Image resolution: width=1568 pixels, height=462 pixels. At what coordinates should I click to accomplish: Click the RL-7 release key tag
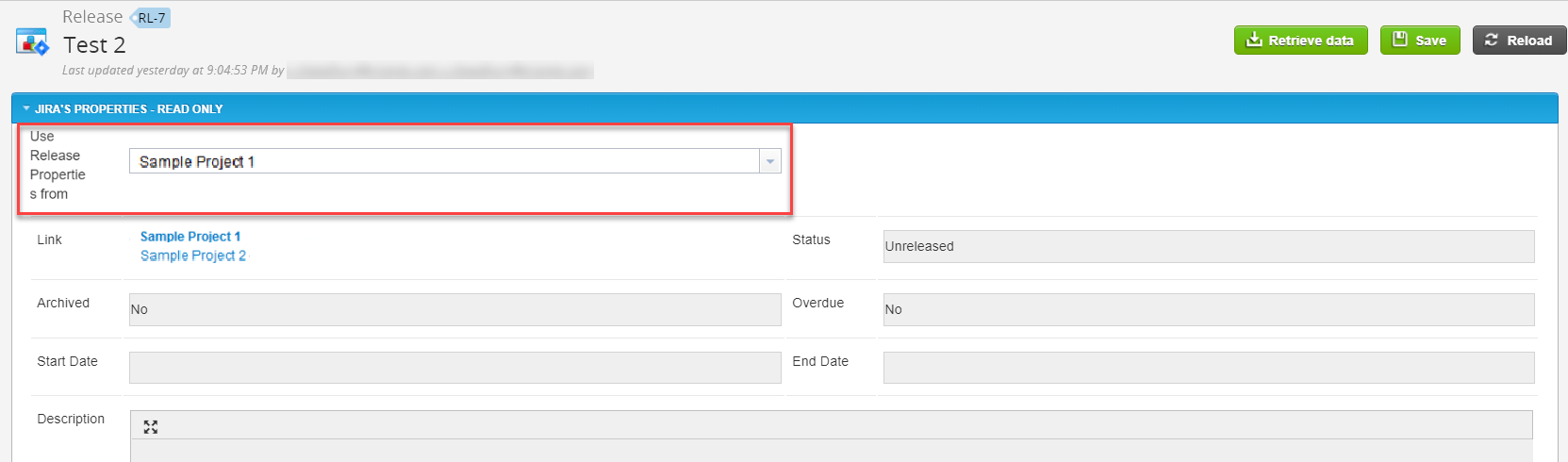(x=151, y=18)
